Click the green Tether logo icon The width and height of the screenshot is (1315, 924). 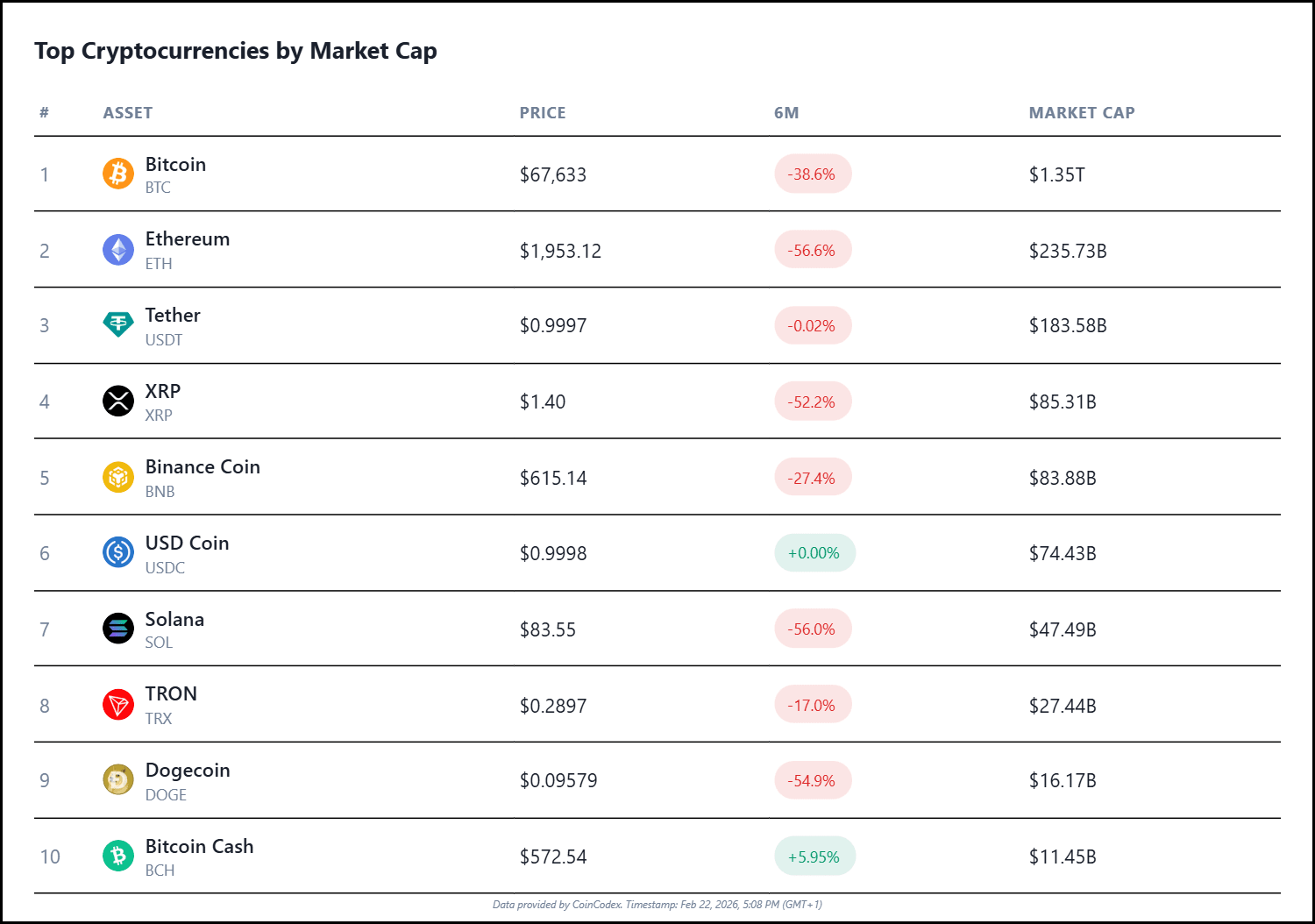118,325
